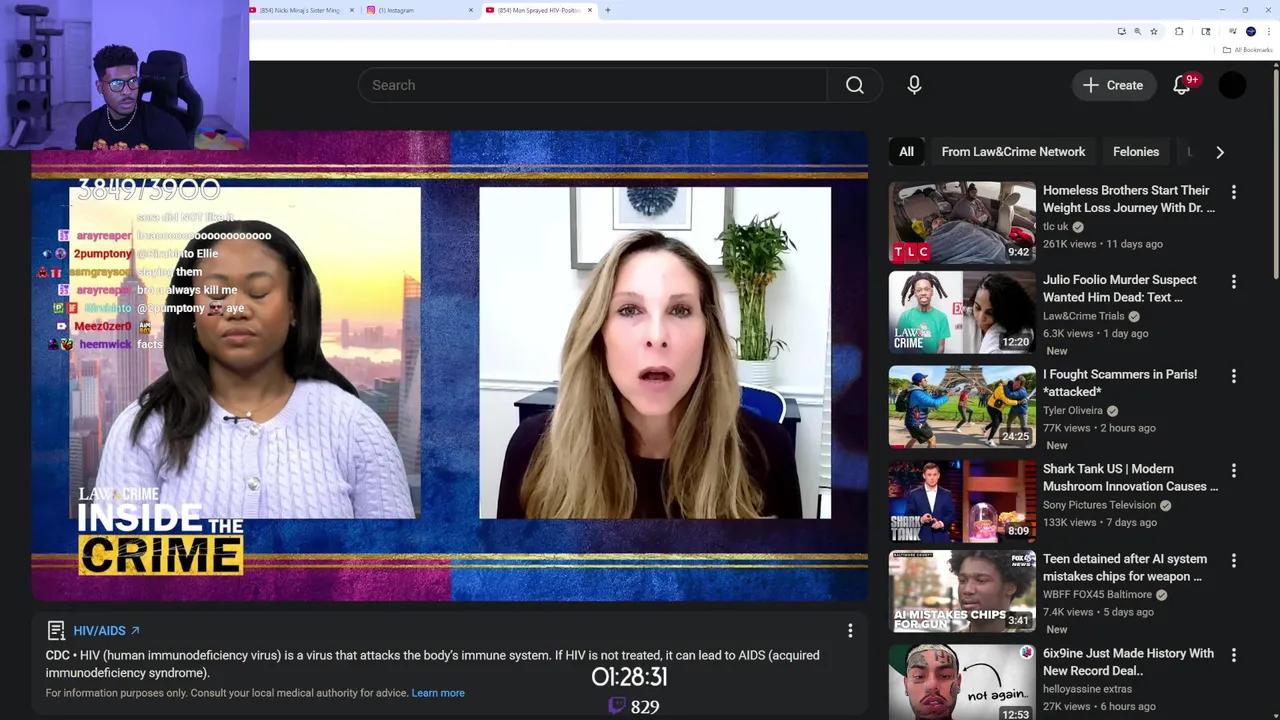Image resolution: width=1280 pixels, height=720 pixels.
Task: Click the install/cast icon in address bar
Action: point(1121,31)
